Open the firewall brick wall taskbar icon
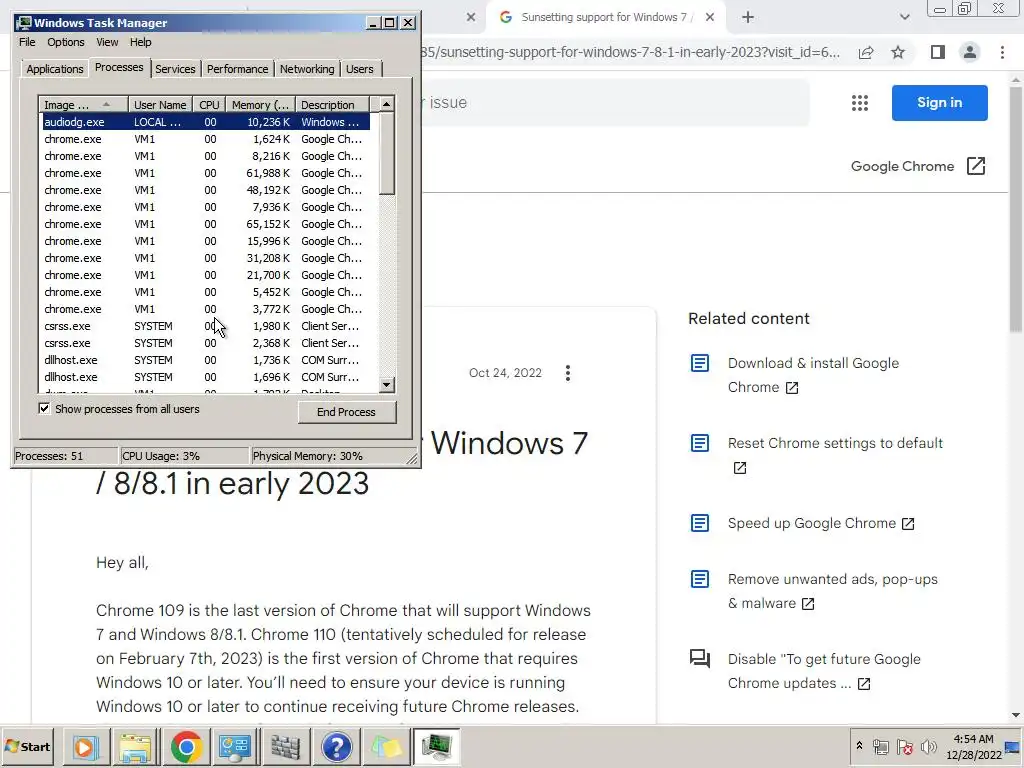The image size is (1024, 768). click(x=285, y=746)
